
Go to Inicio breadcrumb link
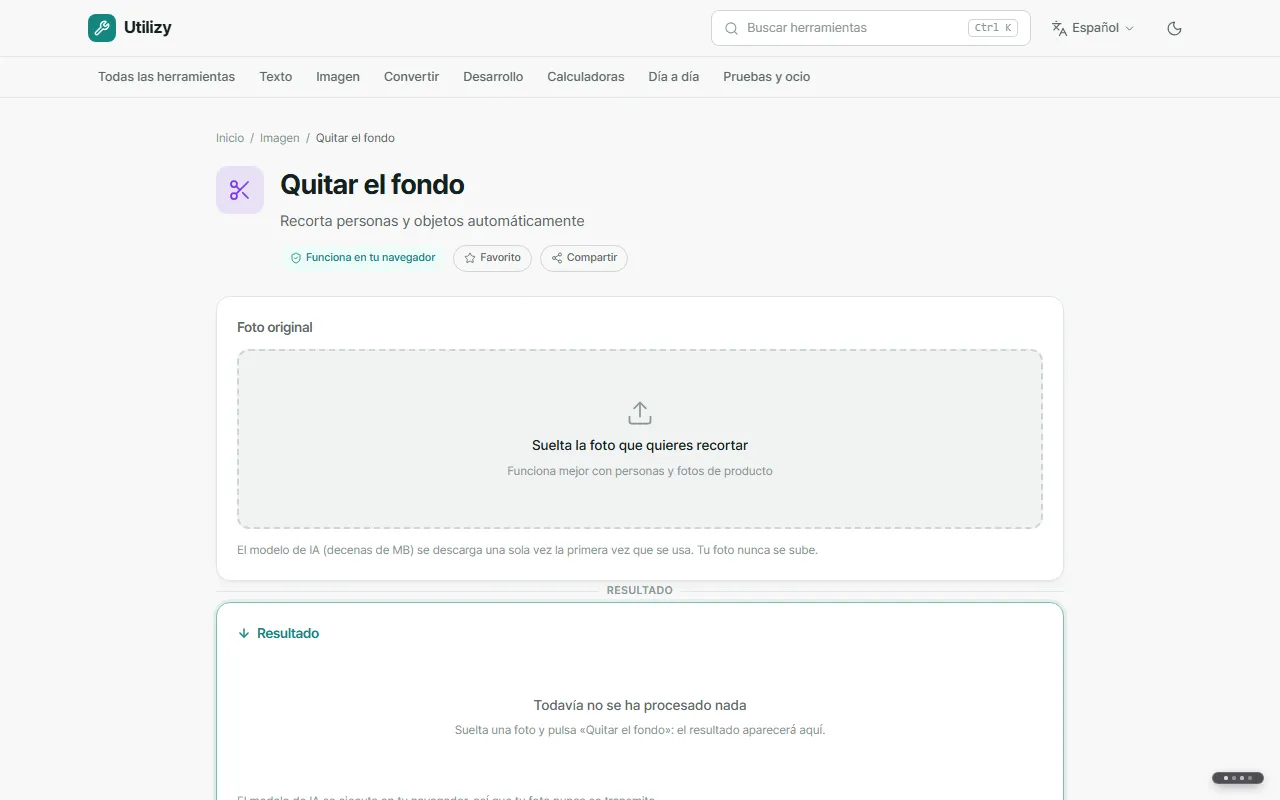point(230,138)
